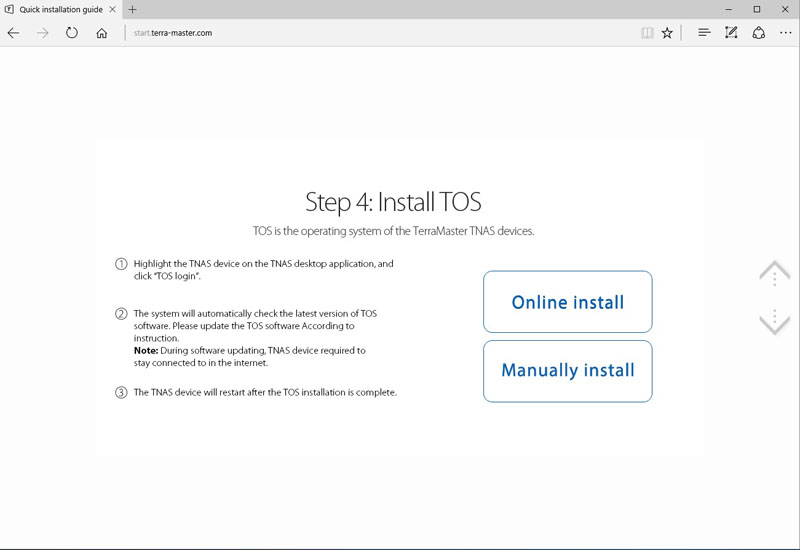This screenshot has width=800, height=550.
Task: Open the browser home page
Action: point(102,33)
